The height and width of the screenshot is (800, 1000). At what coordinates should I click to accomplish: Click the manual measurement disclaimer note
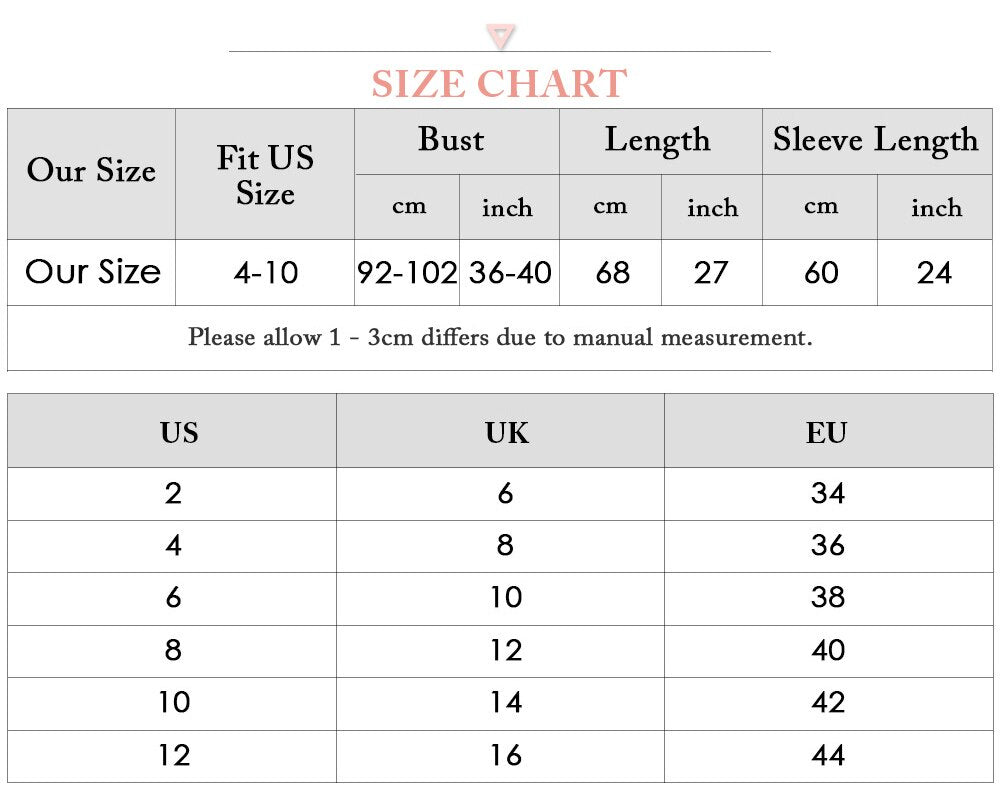pyautogui.click(x=500, y=337)
